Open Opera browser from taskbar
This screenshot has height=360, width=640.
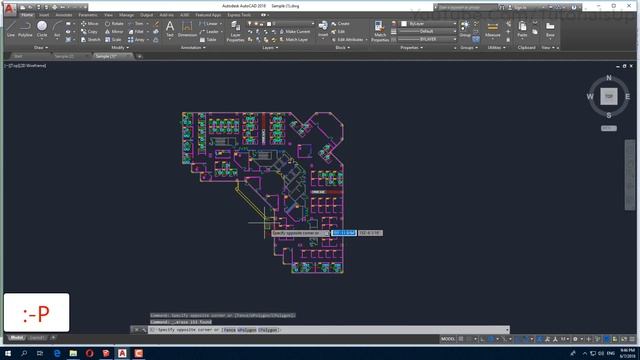[x=89, y=353]
